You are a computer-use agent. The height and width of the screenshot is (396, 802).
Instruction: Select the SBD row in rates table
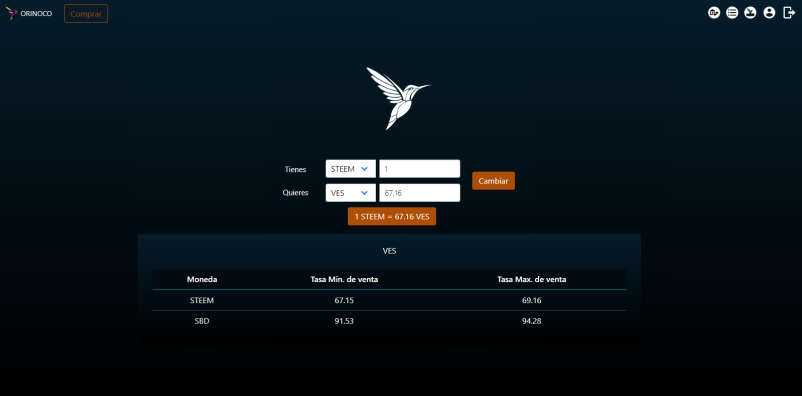point(389,321)
